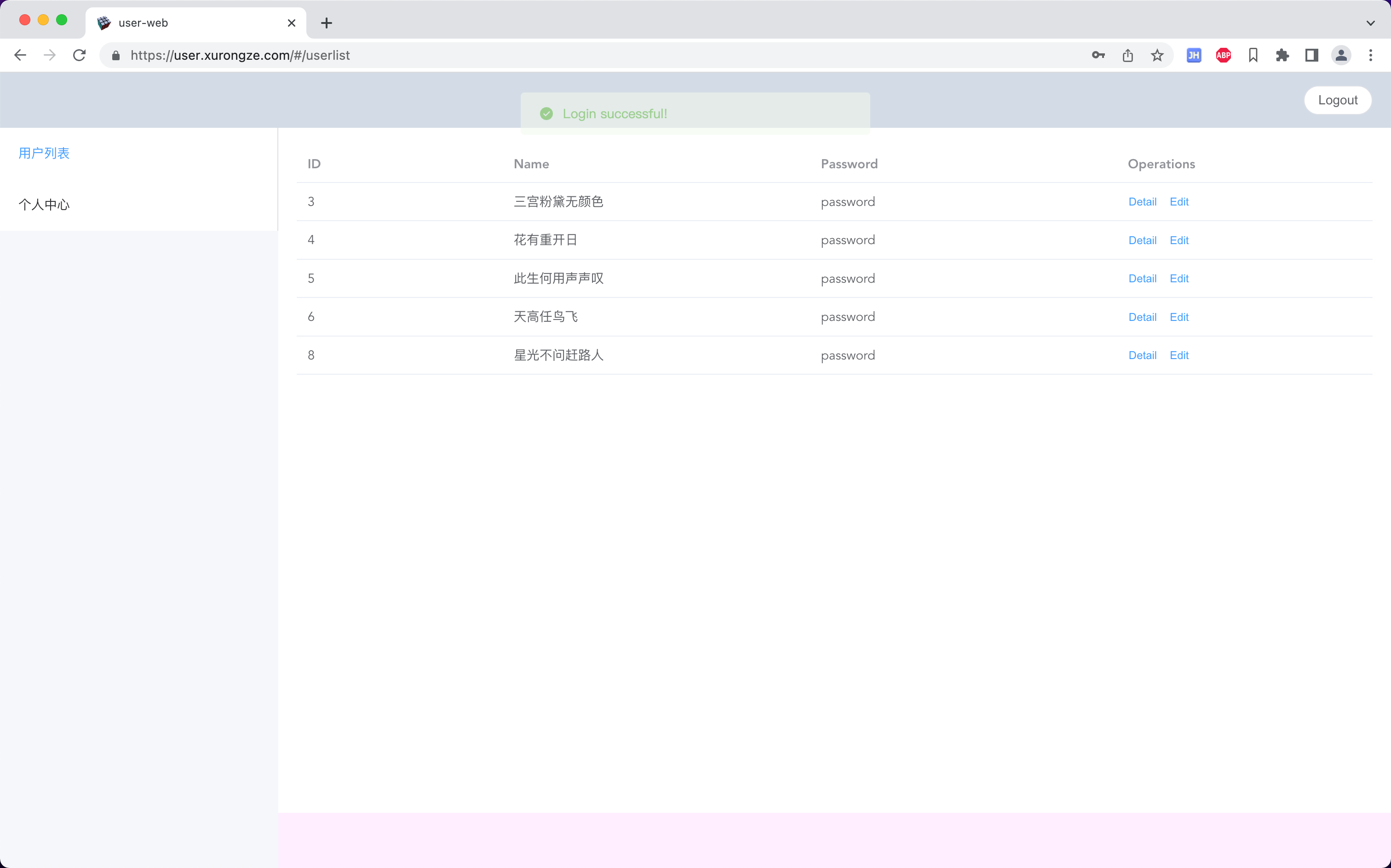Click the green success check icon

tap(546, 114)
